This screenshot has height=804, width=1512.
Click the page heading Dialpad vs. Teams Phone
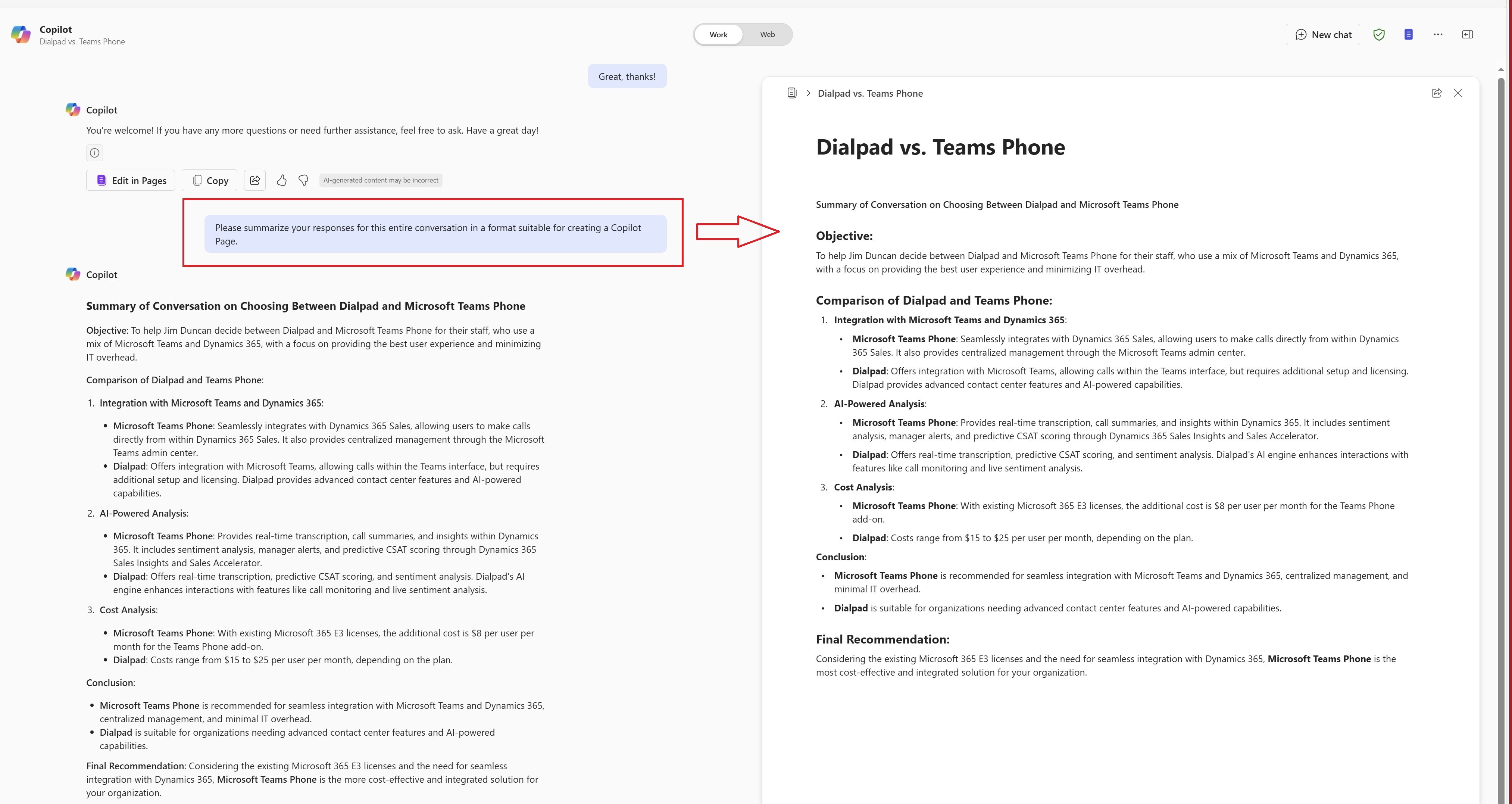pyautogui.click(x=940, y=147)
